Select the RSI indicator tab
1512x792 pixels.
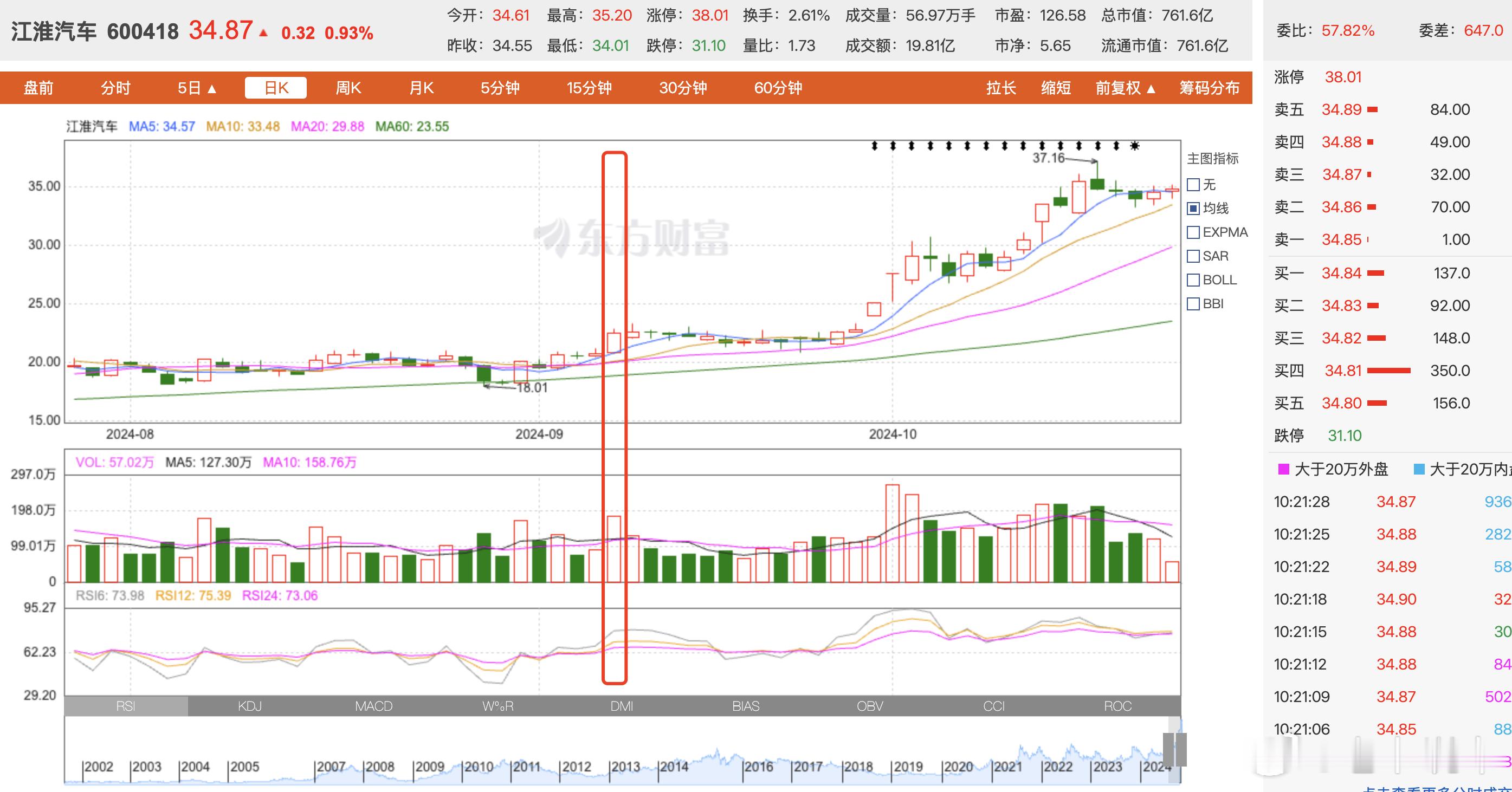pos(126,706)
